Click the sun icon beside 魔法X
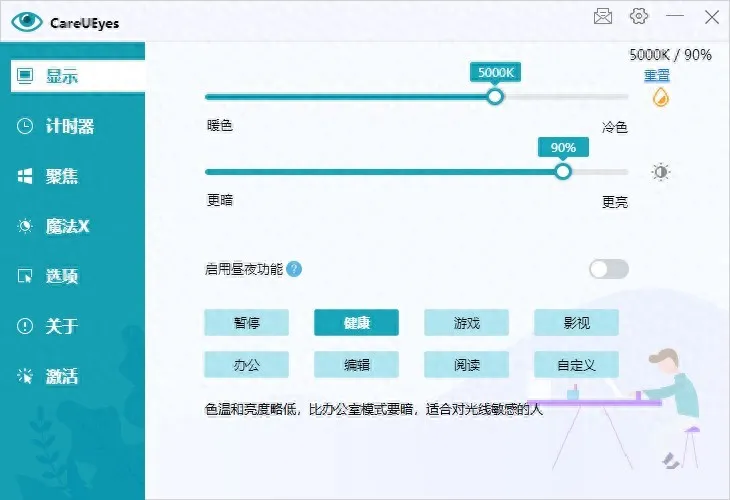The height and width of the screenshot is (500, 730). point(25,226)
